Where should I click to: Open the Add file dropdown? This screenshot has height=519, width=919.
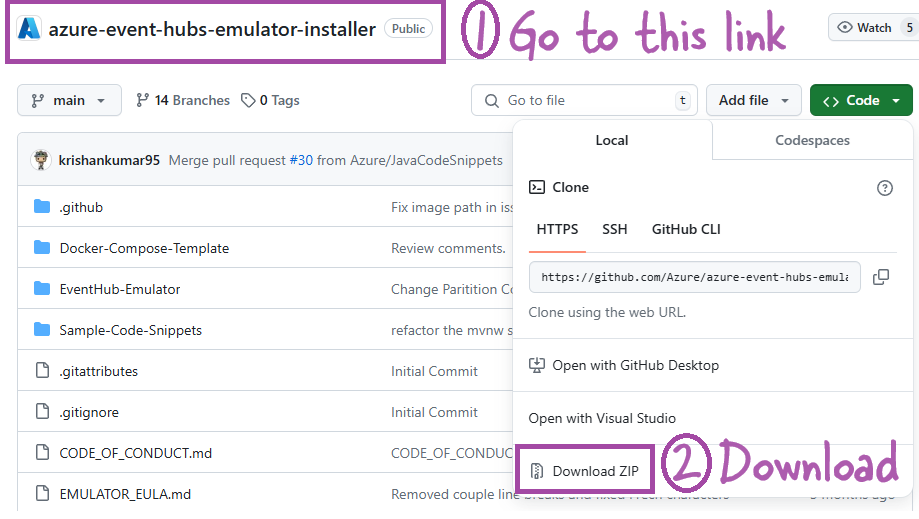753,100
